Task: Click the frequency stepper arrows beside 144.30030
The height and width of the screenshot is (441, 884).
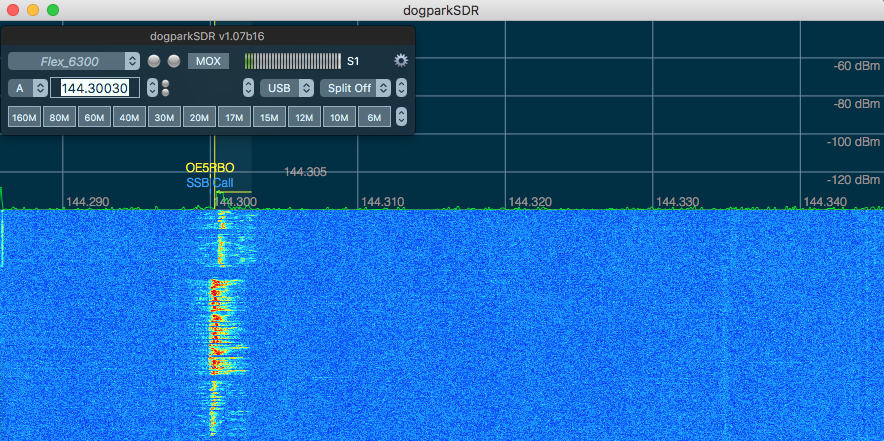Action: click(152, 88)
